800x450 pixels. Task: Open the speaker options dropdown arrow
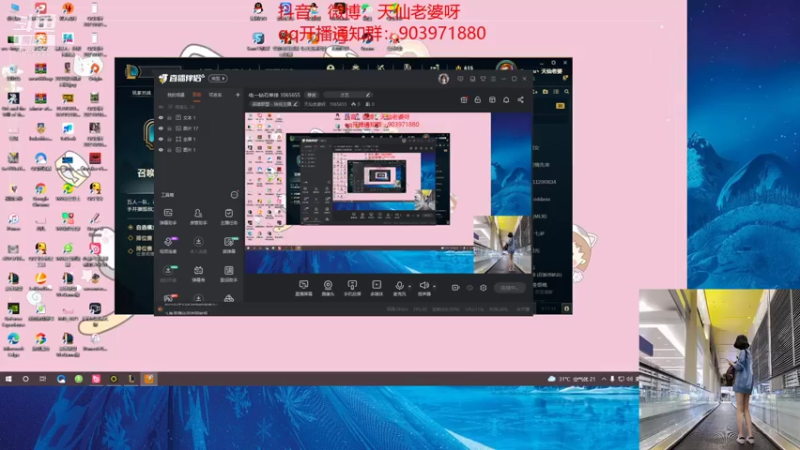[434, 287]
